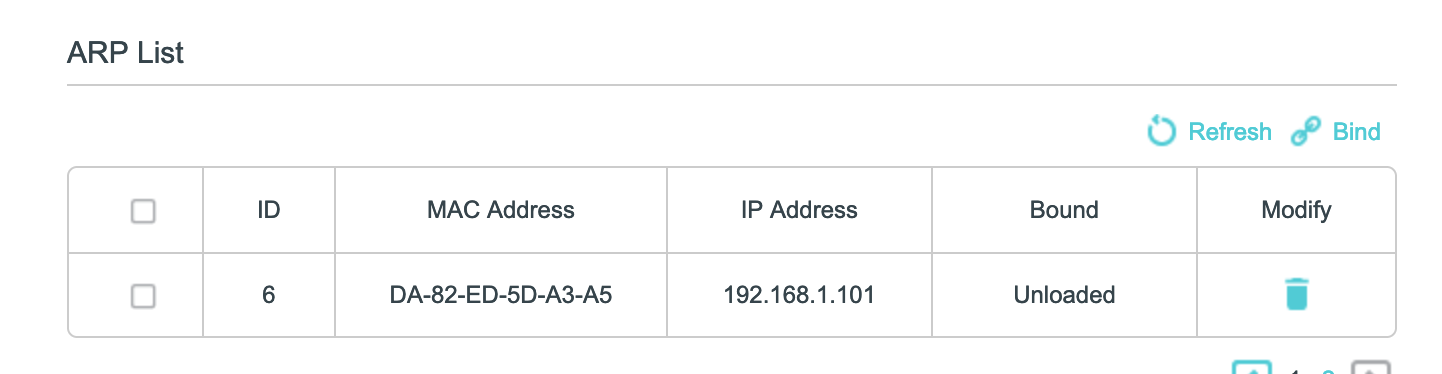Go to the next page via gray arrow box
1442x374 pixels.
click(x=1371, y=367)
